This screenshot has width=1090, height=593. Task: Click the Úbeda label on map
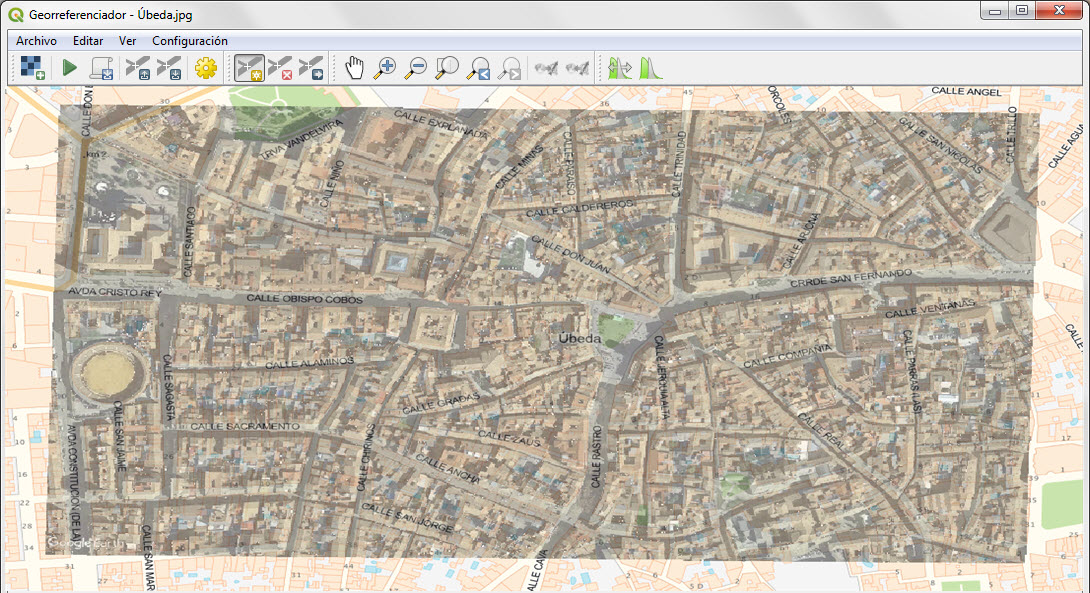point(580,339)
